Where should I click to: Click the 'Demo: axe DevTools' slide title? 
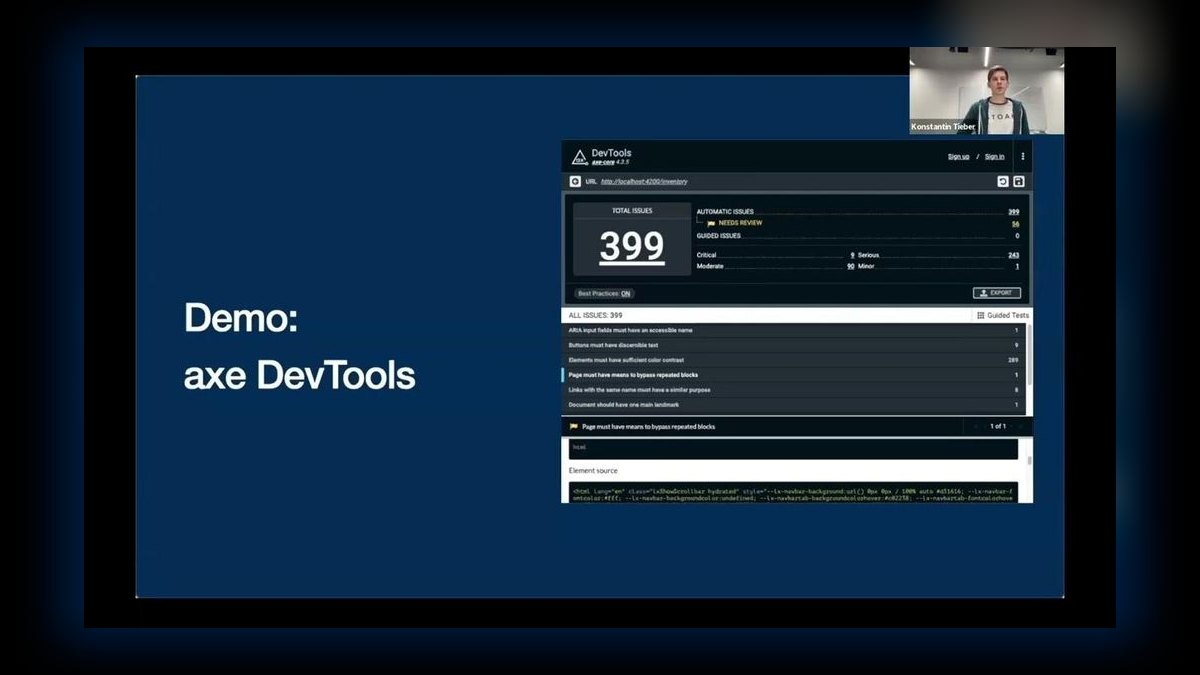click(299, 347)
